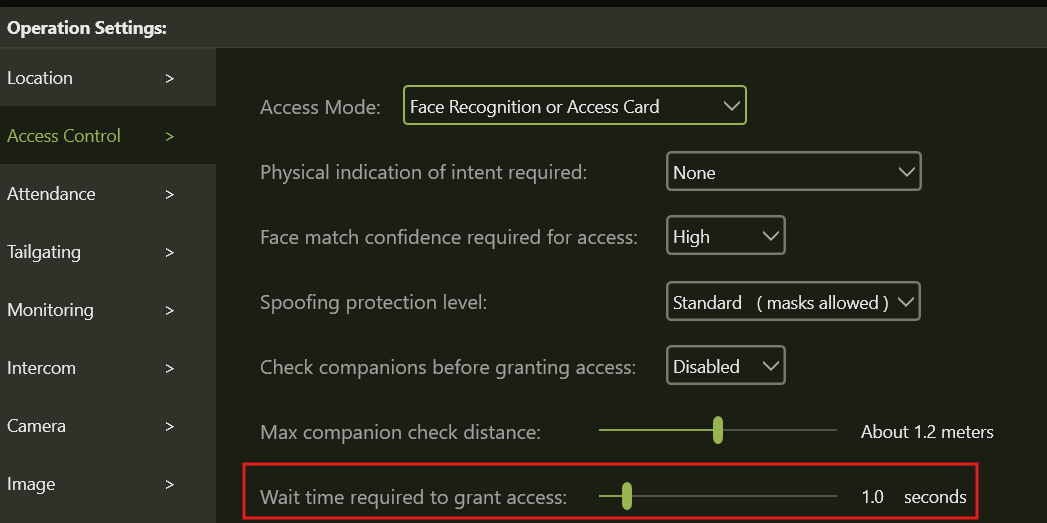Viewport: 1047px width, 523px height.
Task: Open Monitoring settings category
Action: (50, 310)
